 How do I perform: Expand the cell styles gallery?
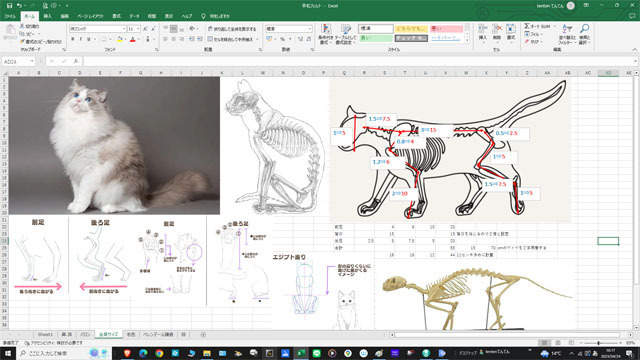(x=467, y=39)
